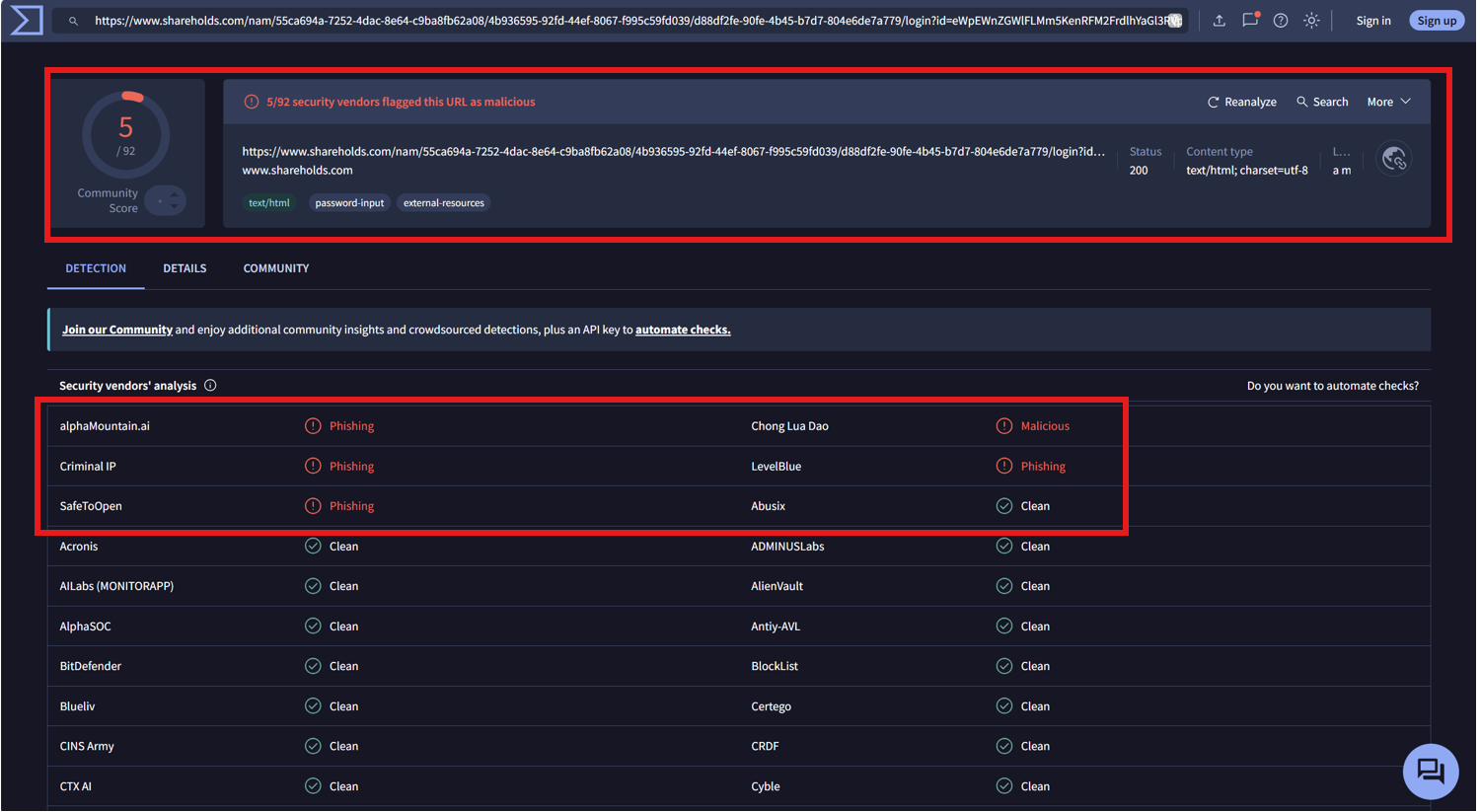The width and height of the screenshot is (1480, 812).
Task: Click the clean checkmark icon for CRDF
Action: 1004,746
